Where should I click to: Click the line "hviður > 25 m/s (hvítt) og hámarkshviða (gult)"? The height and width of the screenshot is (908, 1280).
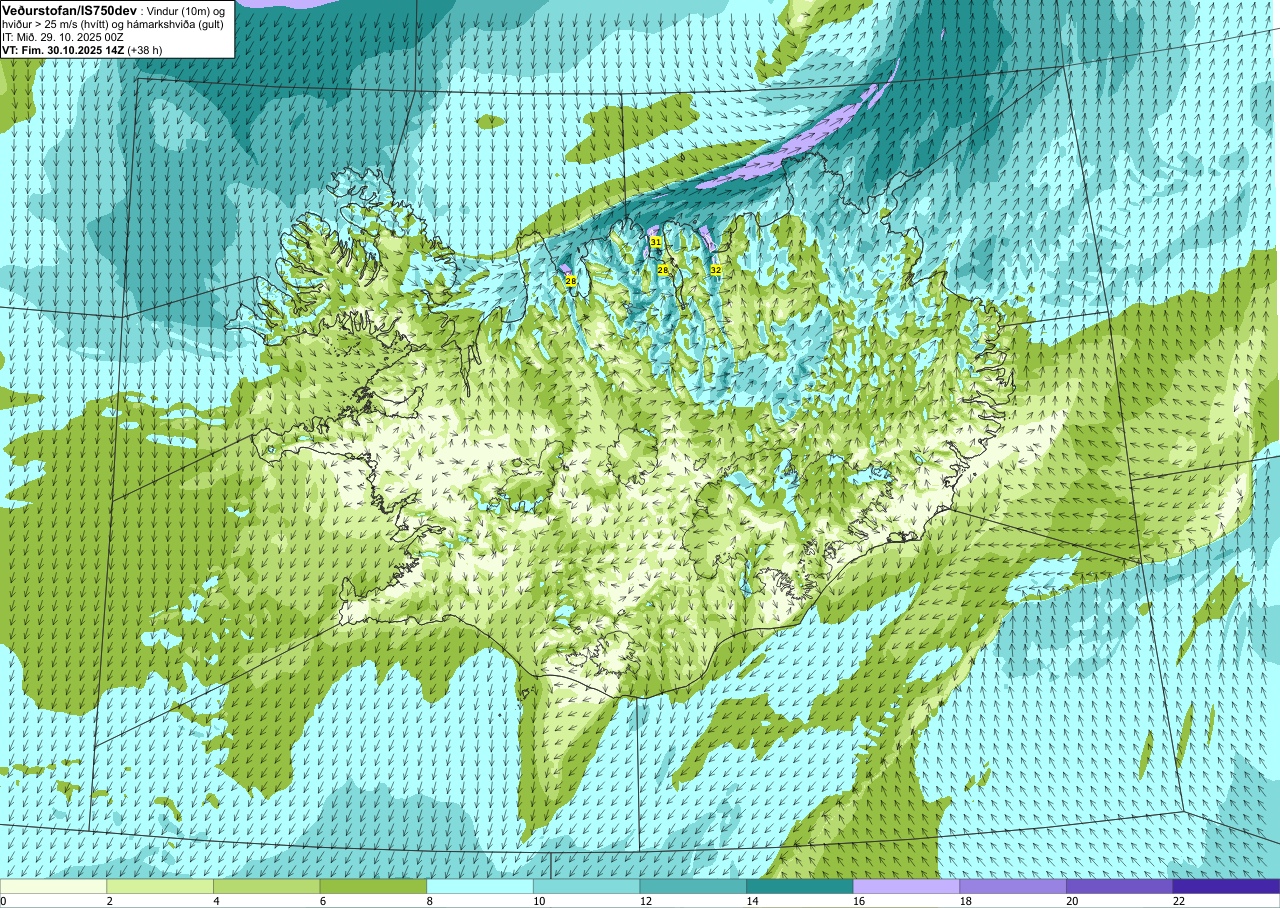click(x=113, y=23)
